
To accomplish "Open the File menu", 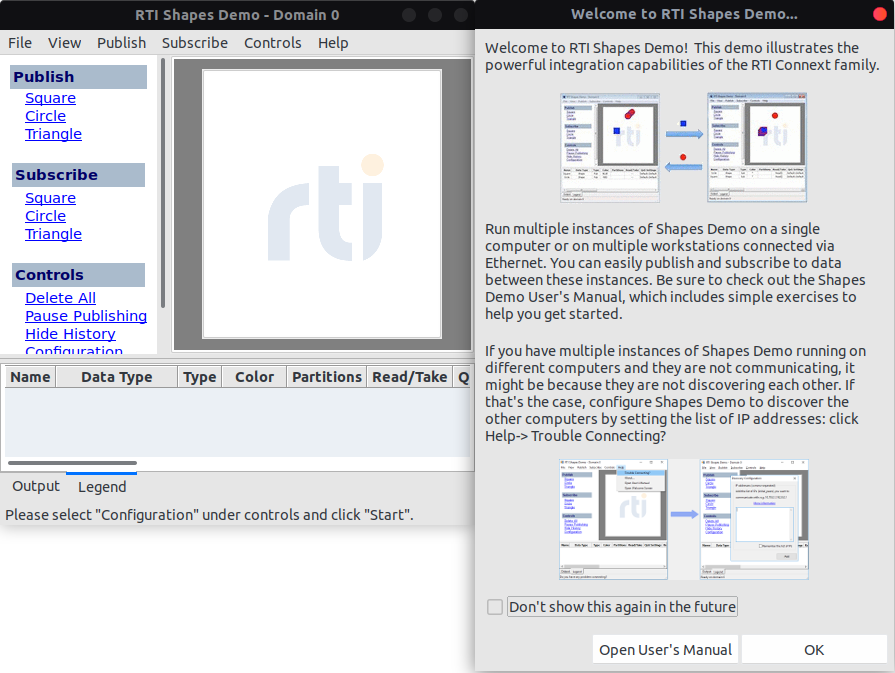I will tap(20, 43).
